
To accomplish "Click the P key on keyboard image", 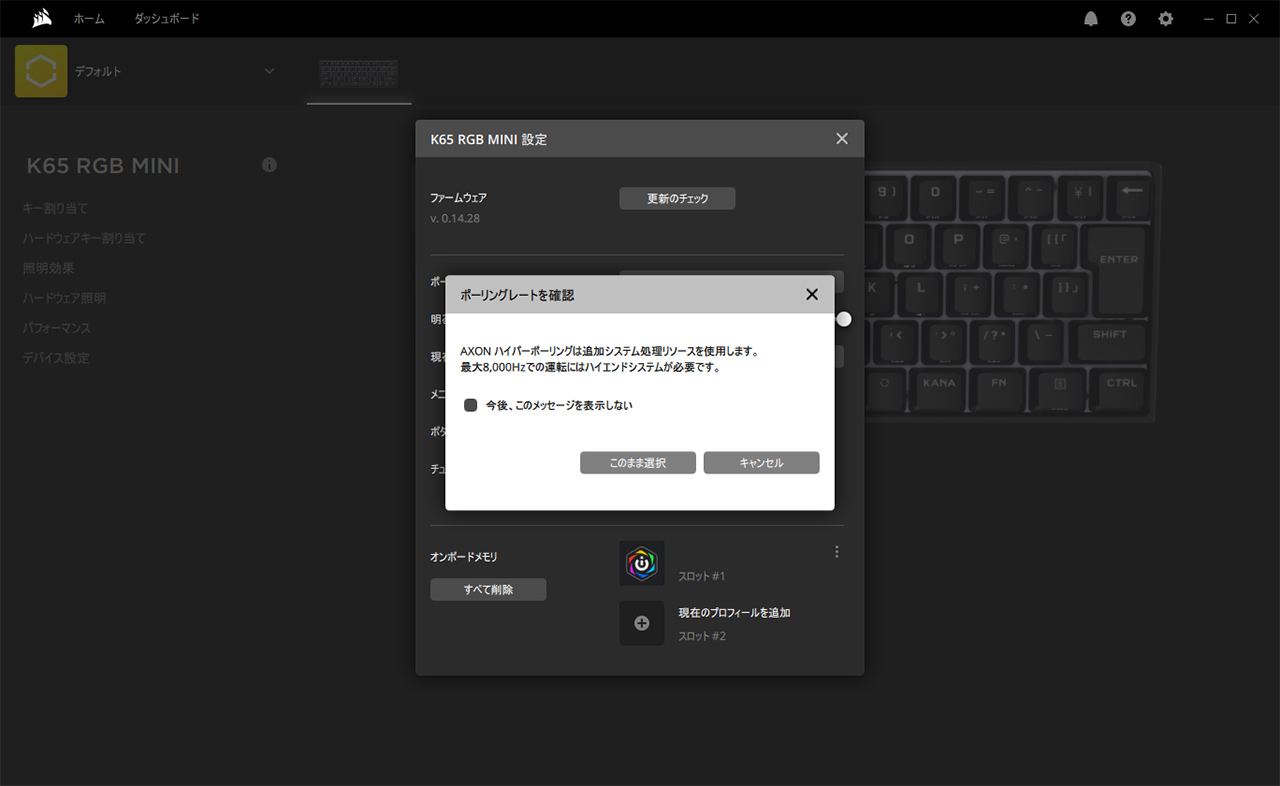I will coord(958,245).
